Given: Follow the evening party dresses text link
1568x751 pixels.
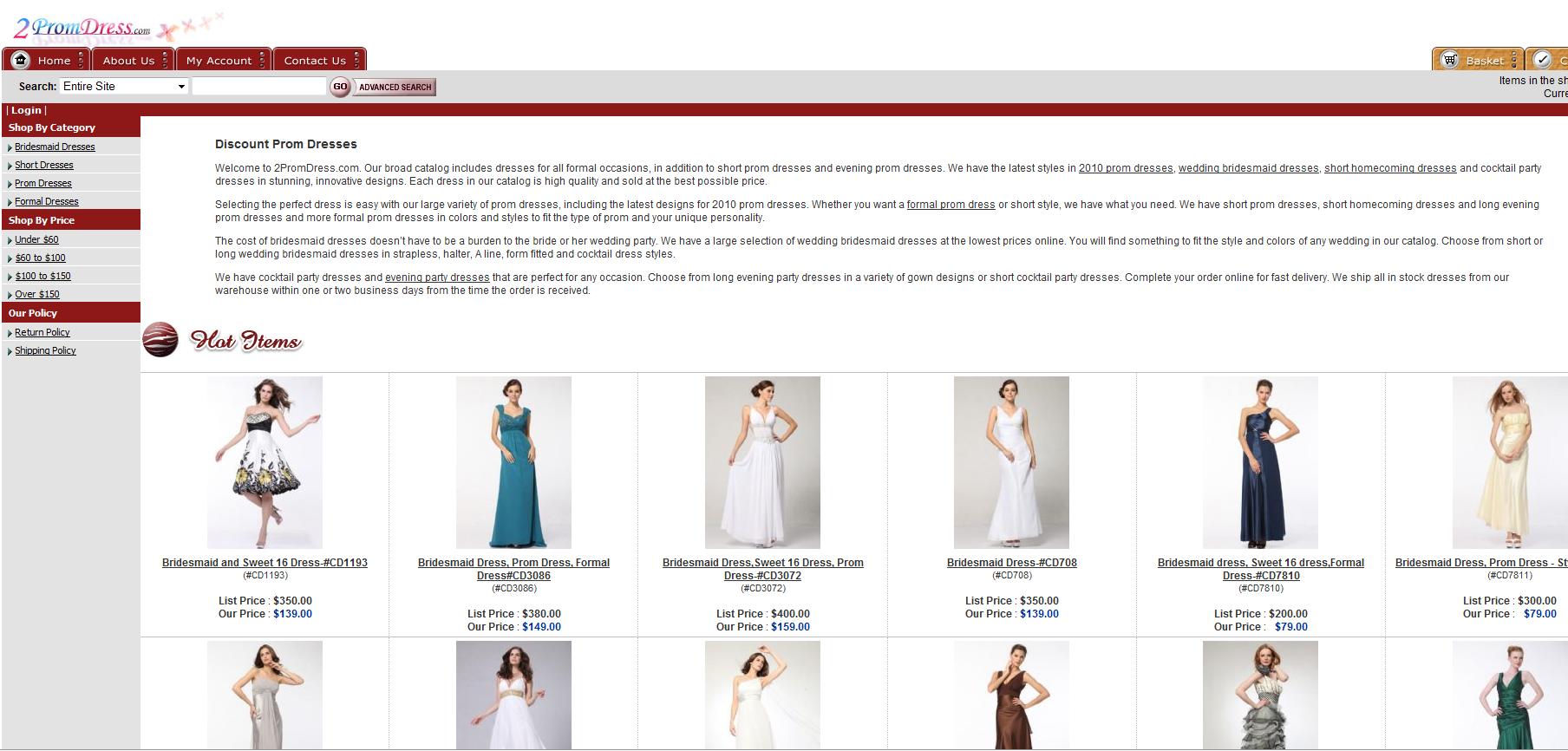Looking at the screenshot, I should click(437, 278).
